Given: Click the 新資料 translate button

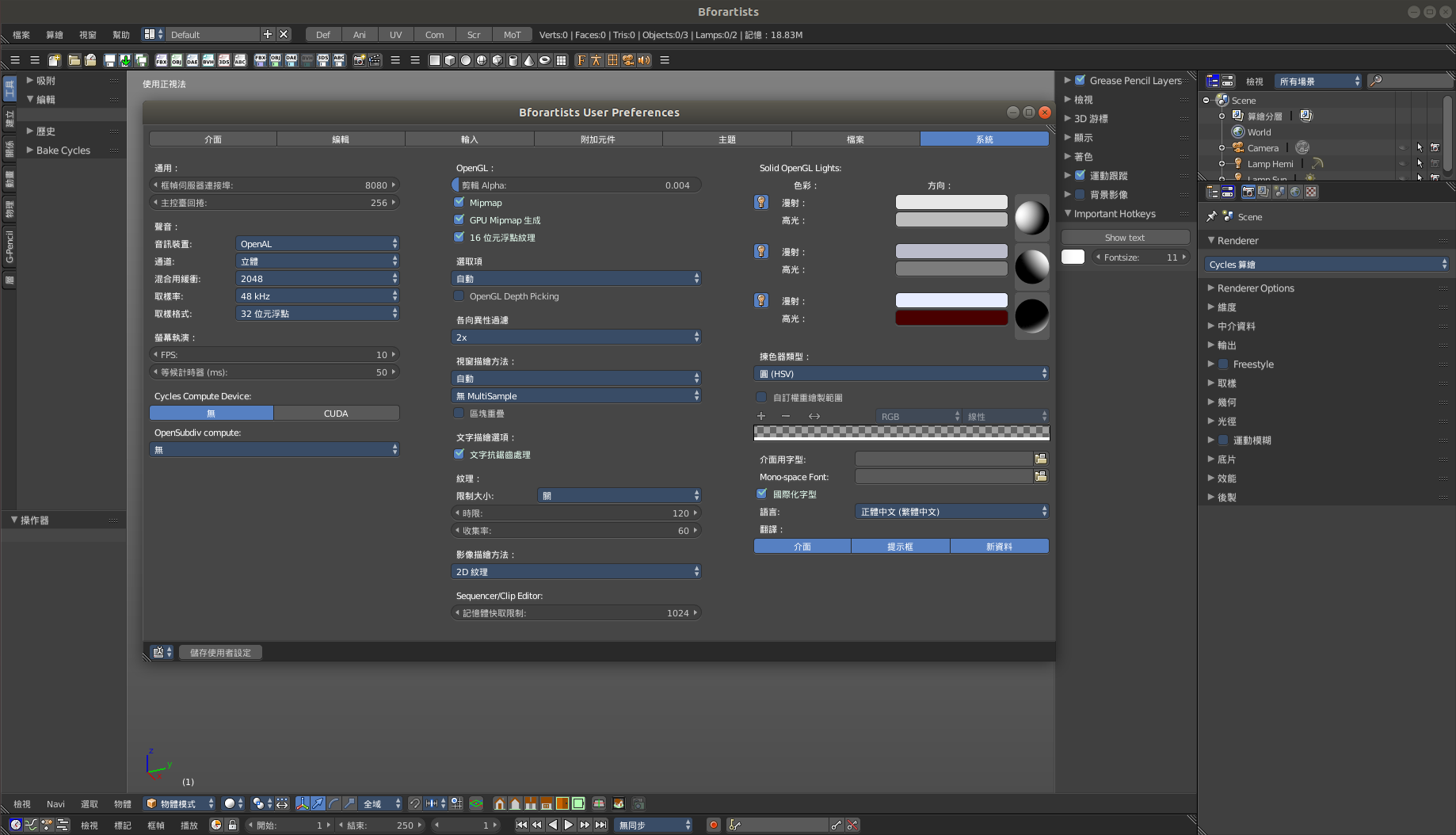Looking at the screenshot, I should 1000,546.
